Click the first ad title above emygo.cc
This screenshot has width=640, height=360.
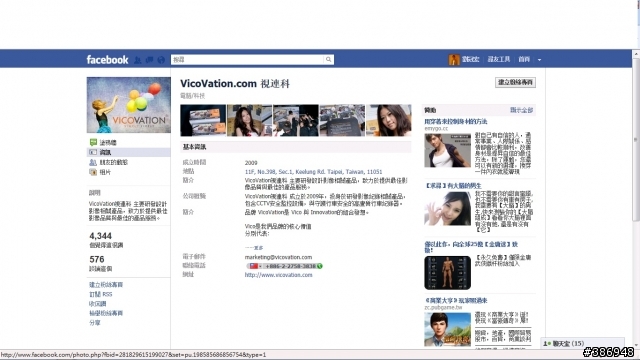coord(456,122)
